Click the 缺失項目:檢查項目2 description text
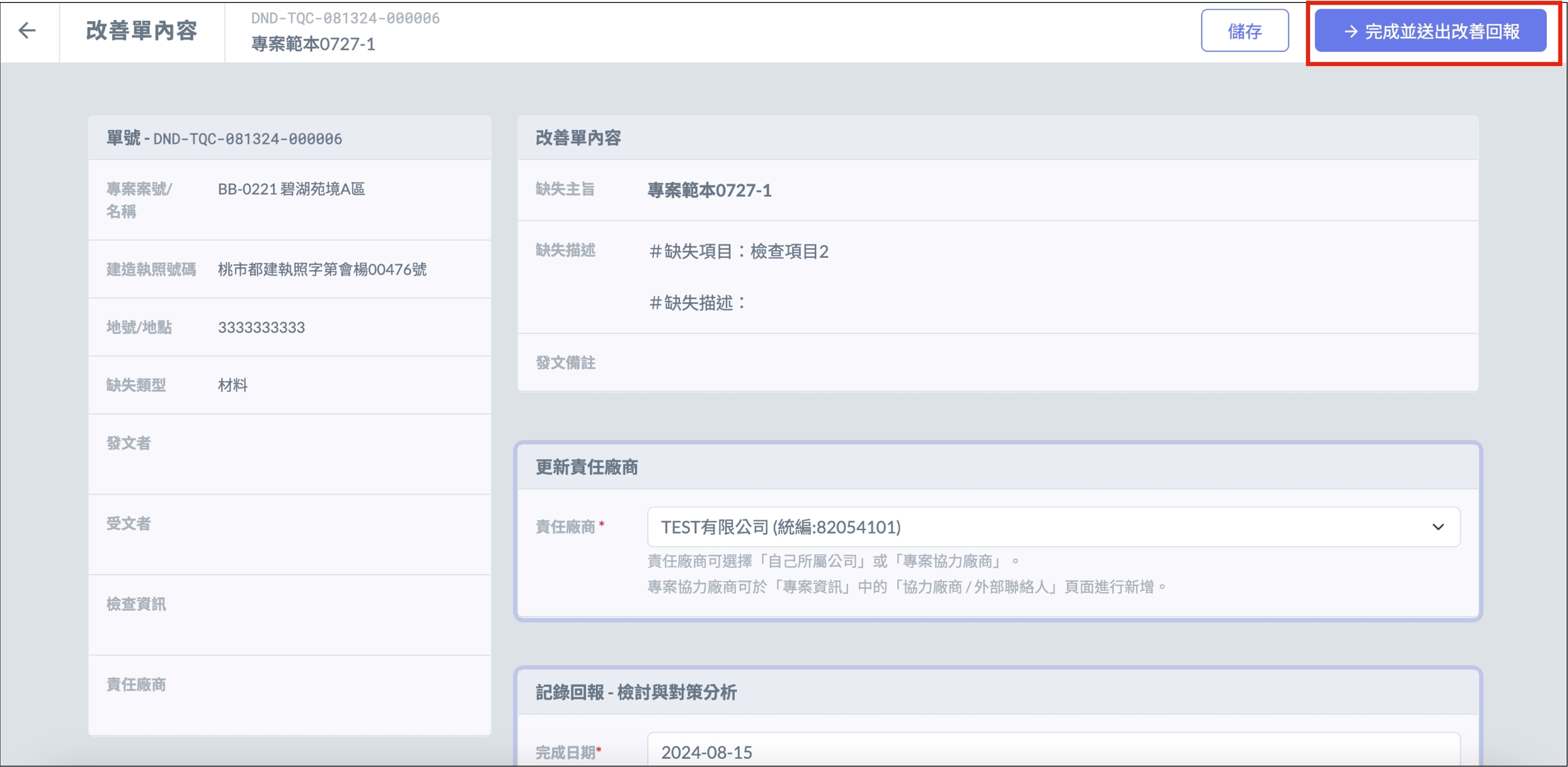The height and width of the screenshot is (767, 1568). pos(739,252)
